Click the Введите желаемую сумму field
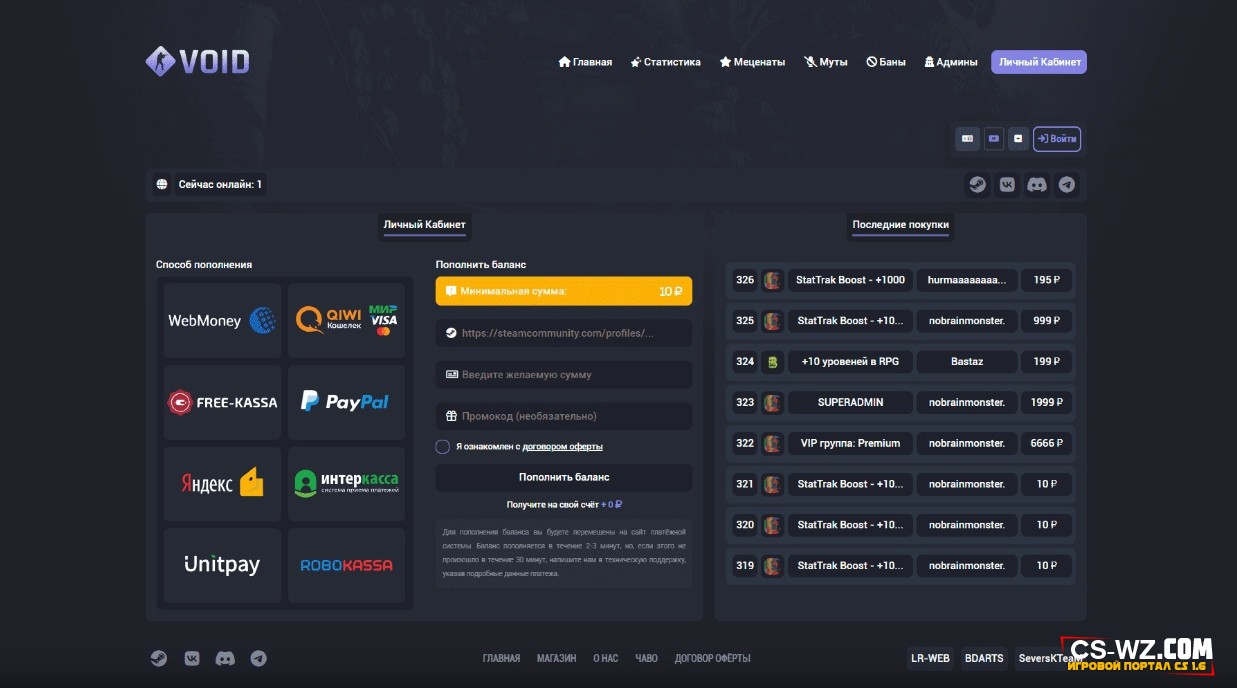This screenshot has height=688, width=1237. tap(564, 375)
